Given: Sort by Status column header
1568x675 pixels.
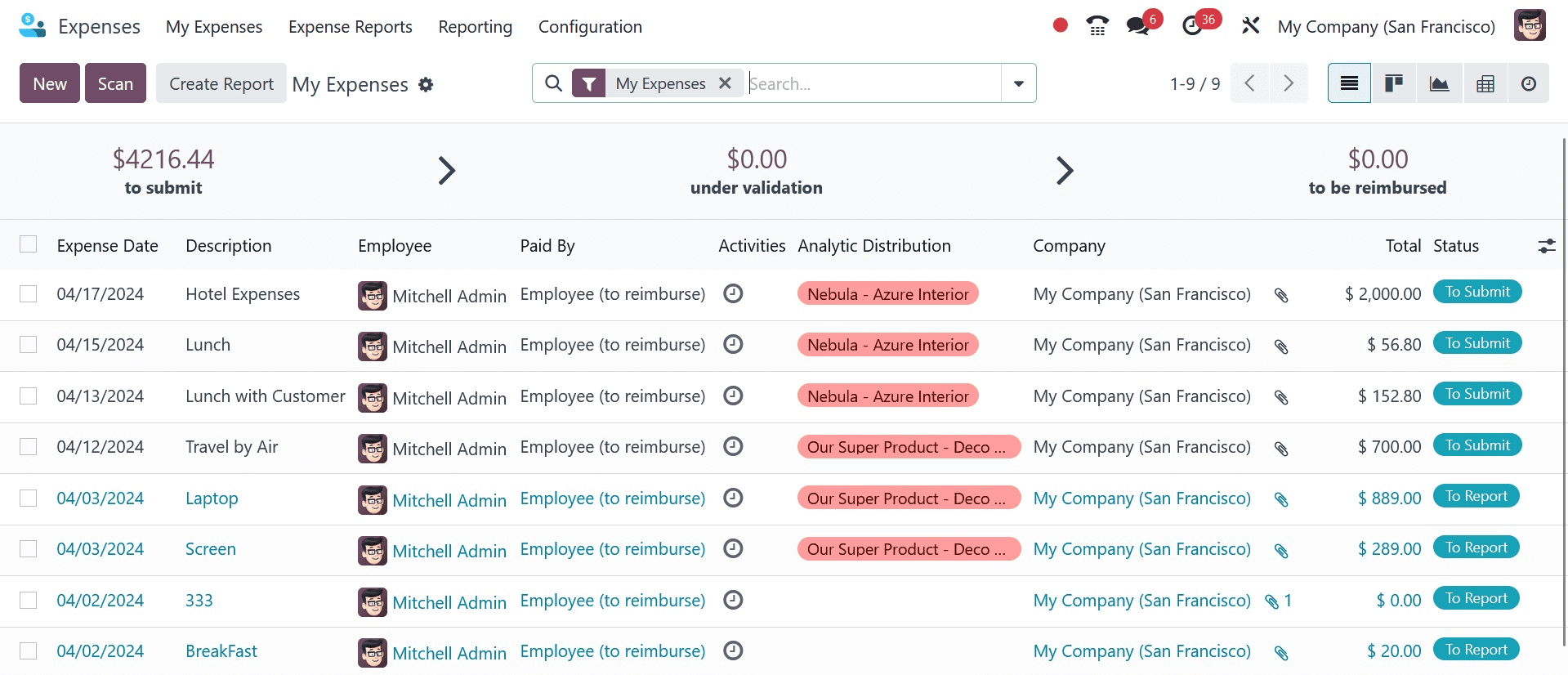Looking at the screenshot, I should click(x=1456, y=246).
